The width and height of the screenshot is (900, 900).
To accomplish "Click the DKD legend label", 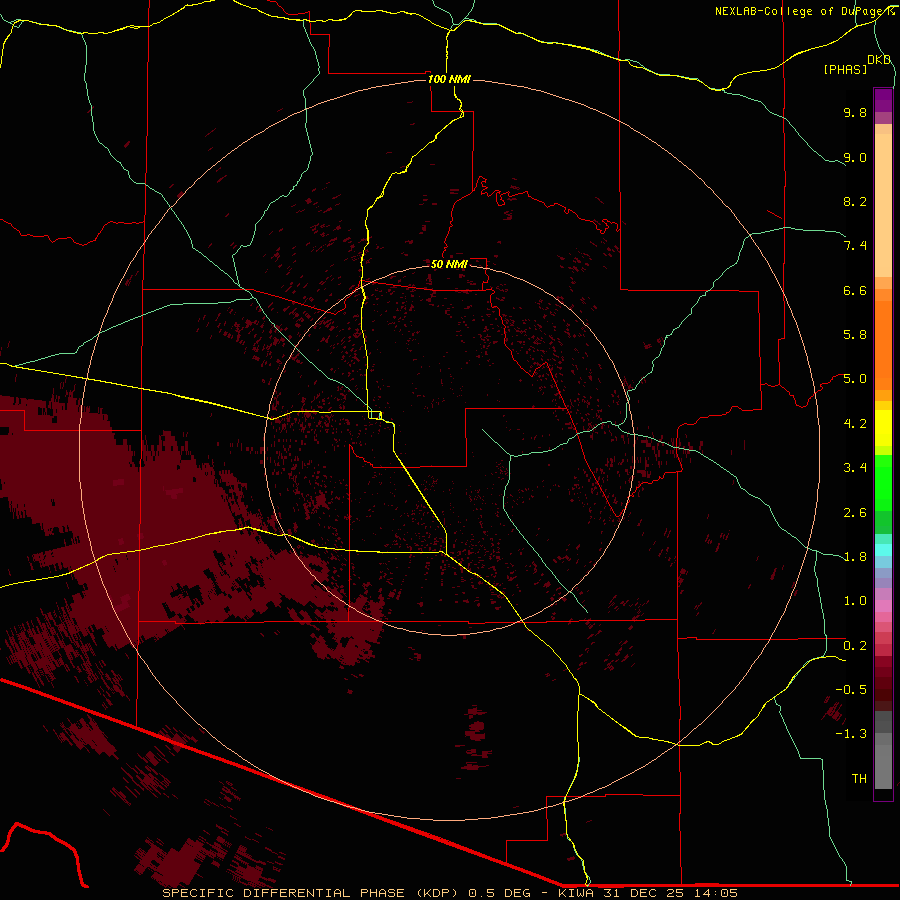I will [x=879, y=60].
